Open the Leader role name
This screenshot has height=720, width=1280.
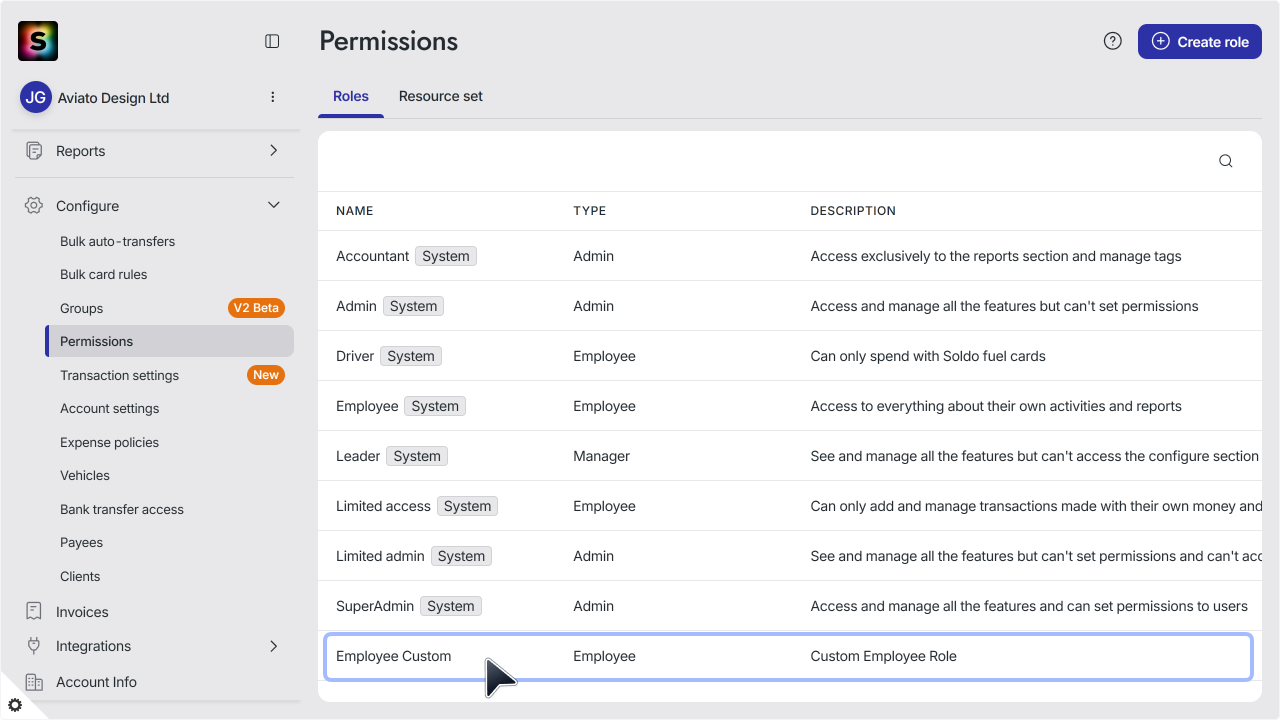(358, 456)
